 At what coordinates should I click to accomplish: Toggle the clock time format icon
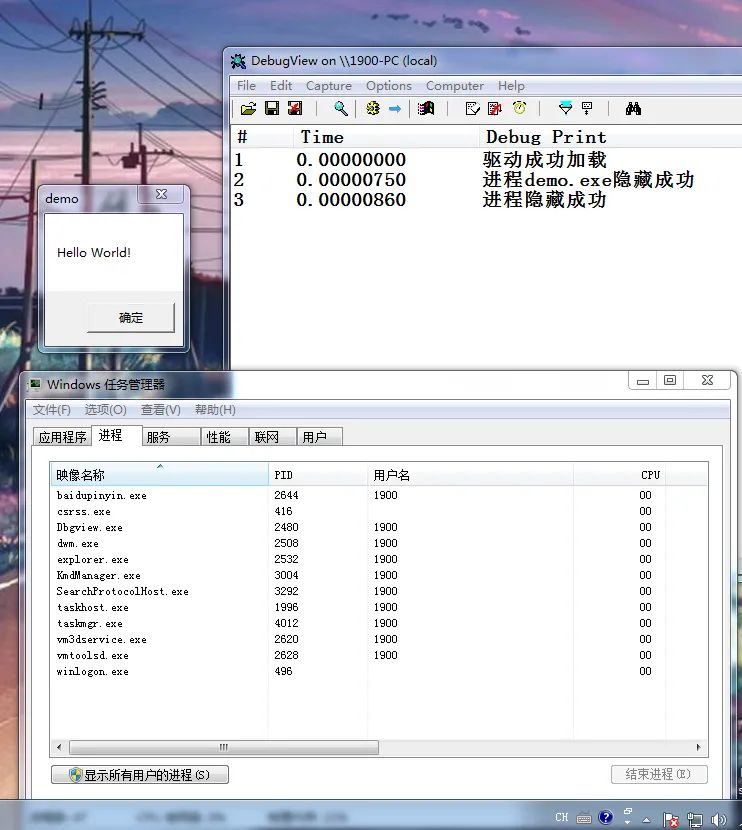pyautogui.click(x=520, y=109)
